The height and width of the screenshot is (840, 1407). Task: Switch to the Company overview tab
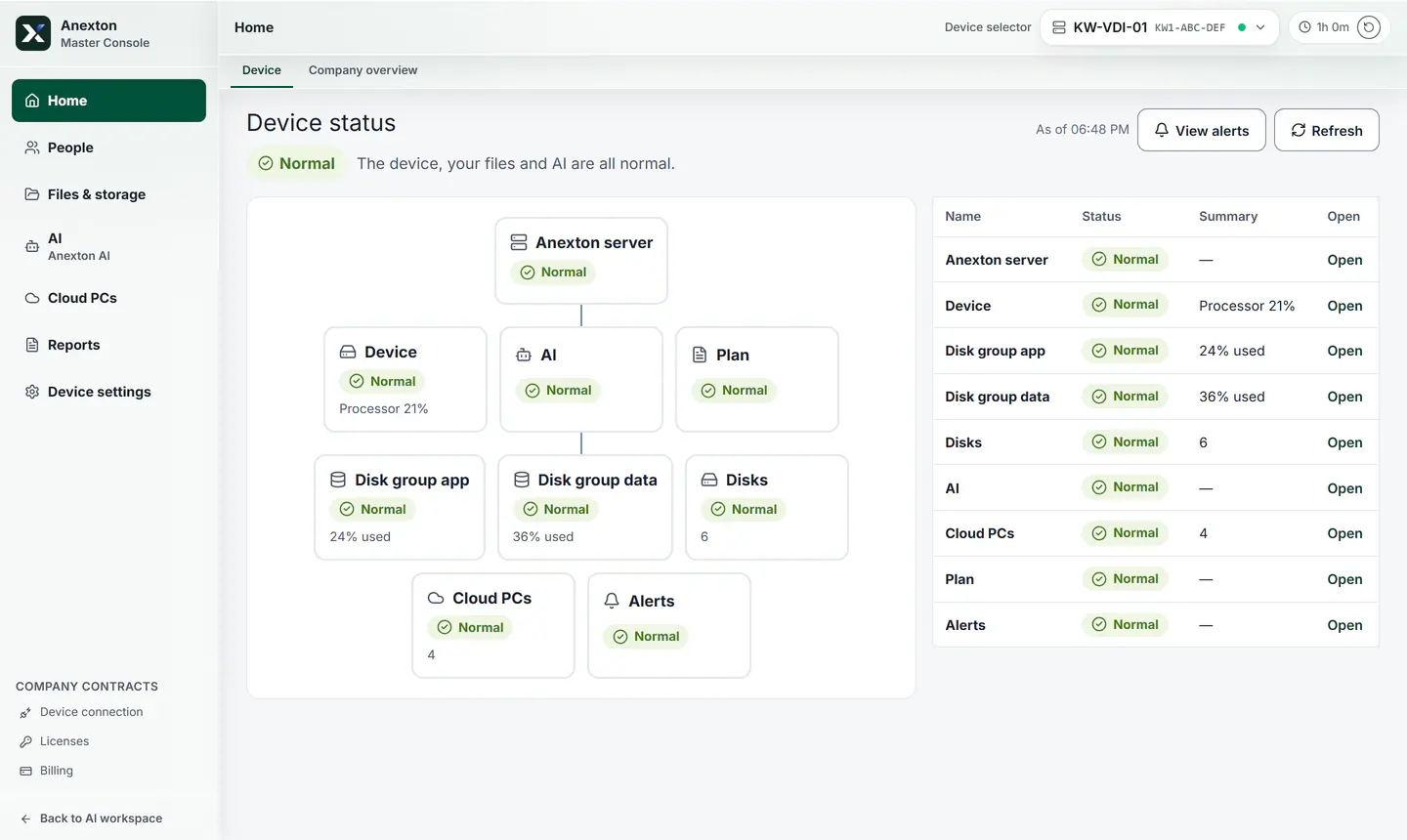click(x=362, y=70)
